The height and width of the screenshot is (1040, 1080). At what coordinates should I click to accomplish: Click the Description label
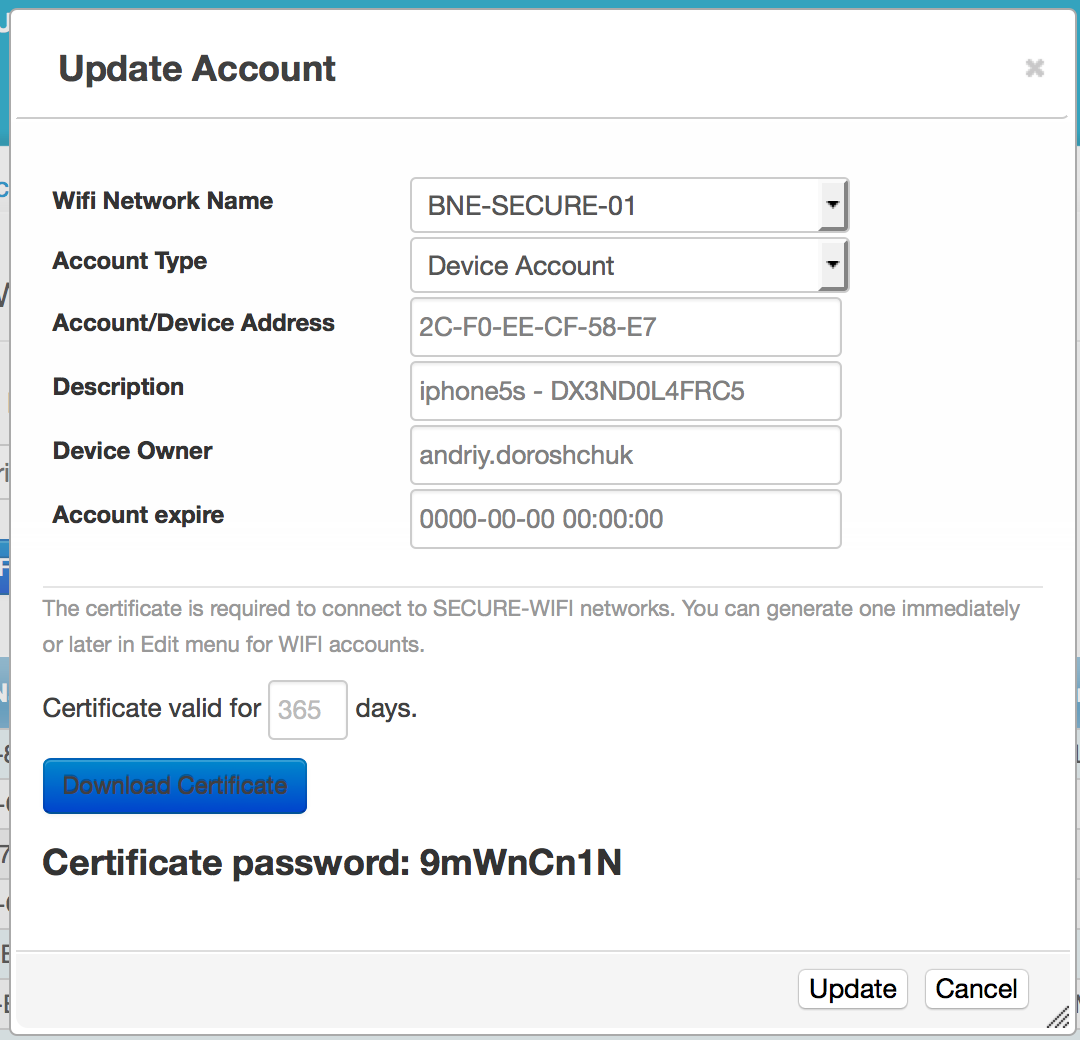pyautogui.click(x=118, y=387)
